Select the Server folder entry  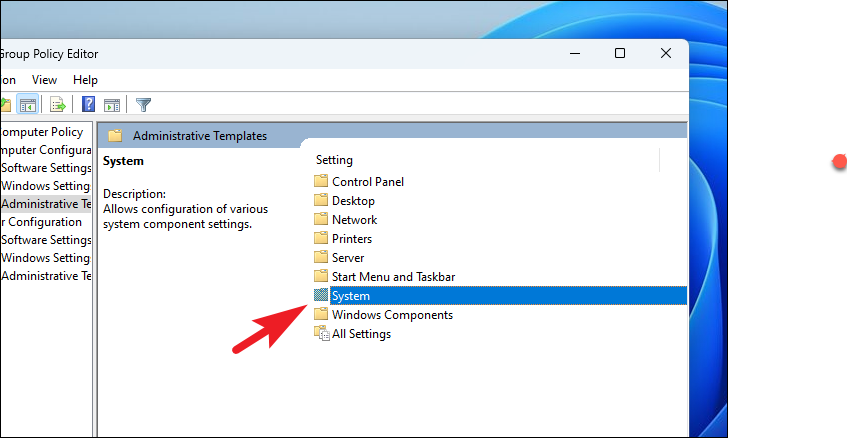(x=339, y=258)
